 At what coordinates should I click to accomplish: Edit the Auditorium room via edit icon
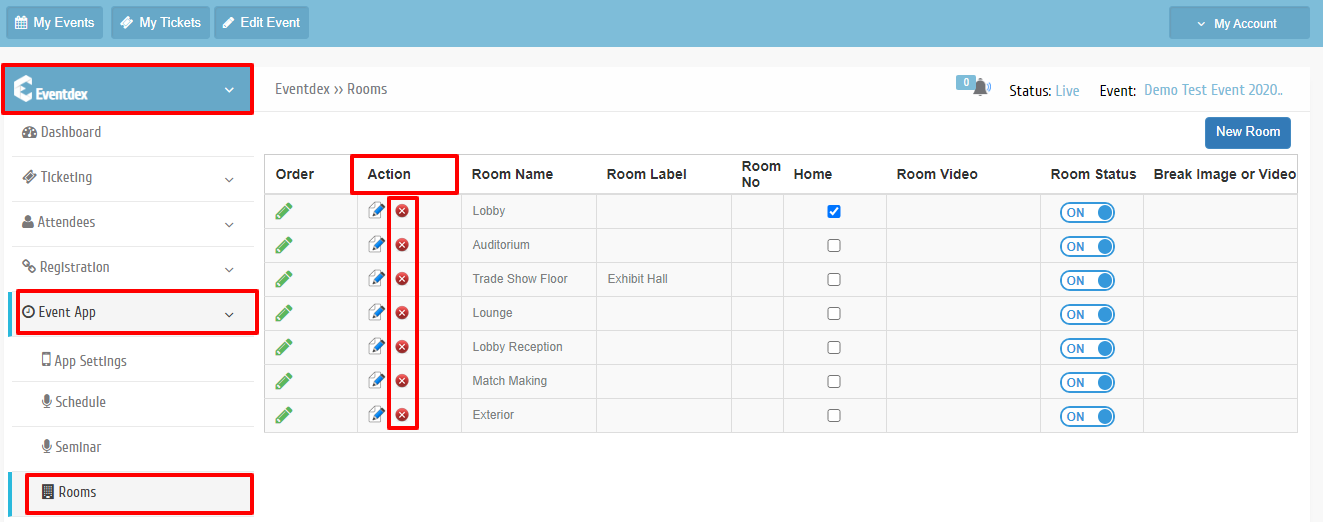(x=377, y=244)
